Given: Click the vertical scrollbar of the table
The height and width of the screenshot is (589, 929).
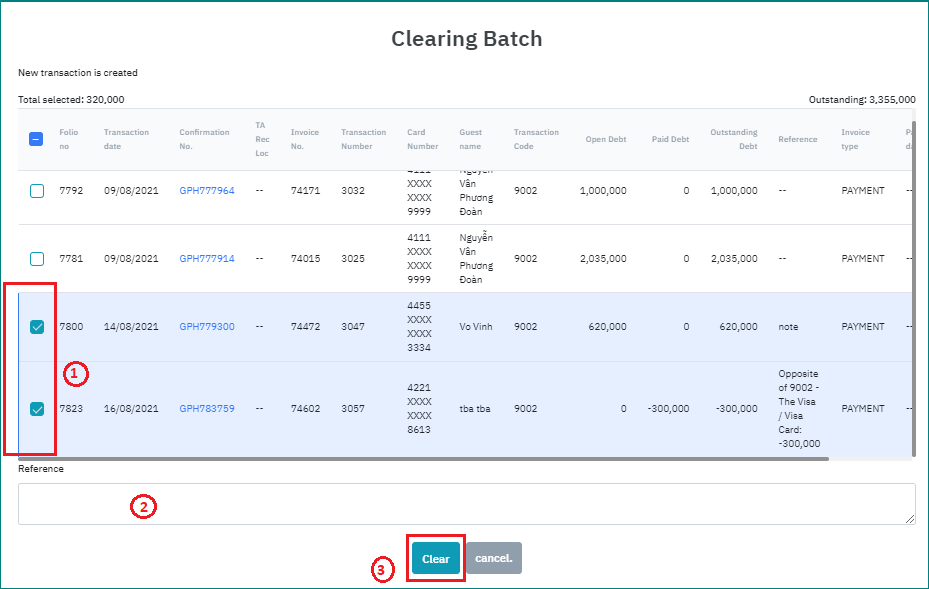Looking at the screenshot, I should click(x=913, y=300).
